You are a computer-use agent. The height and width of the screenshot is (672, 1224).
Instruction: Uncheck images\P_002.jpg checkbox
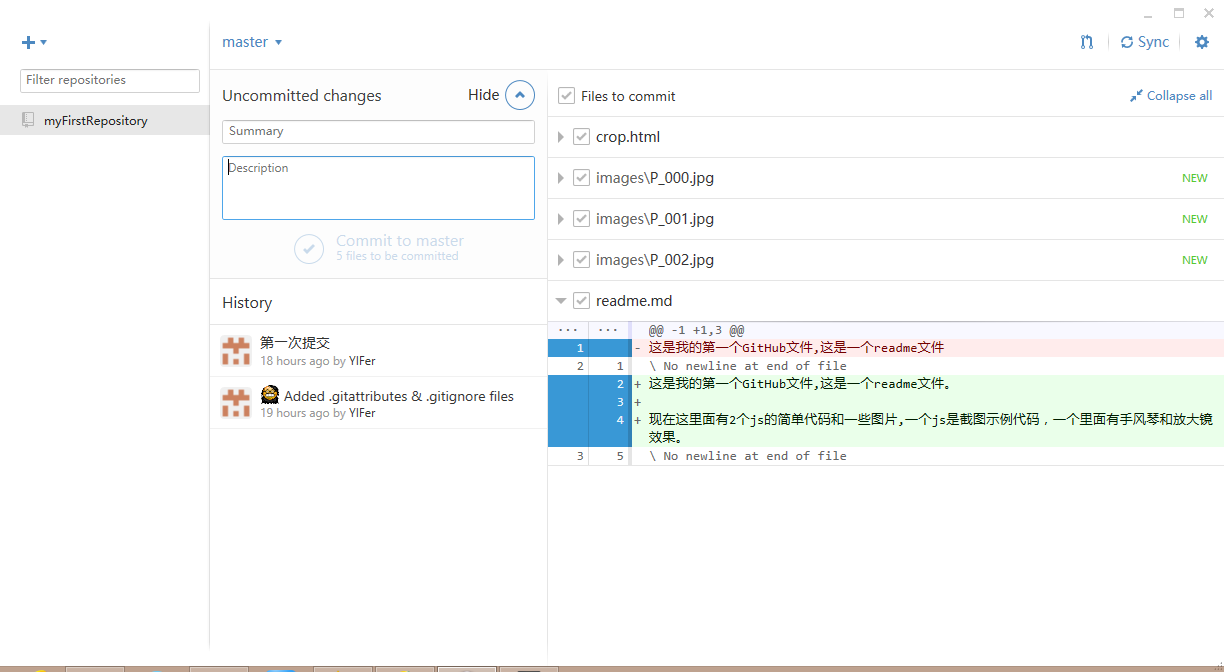tap(581, 260)
